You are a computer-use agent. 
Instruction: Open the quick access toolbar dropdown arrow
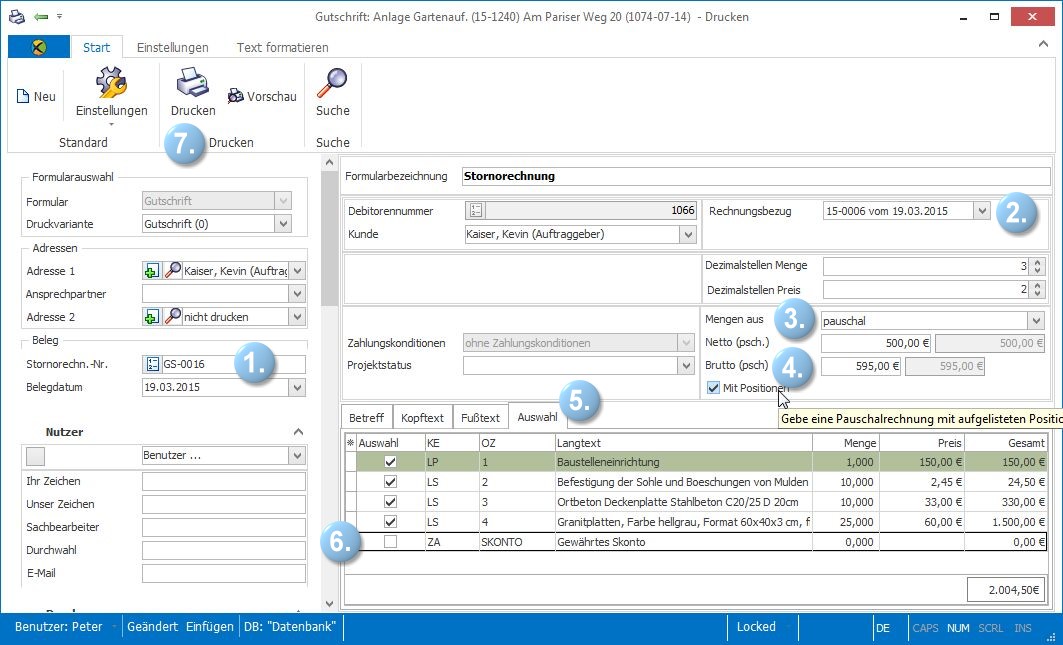pos(60,16)
